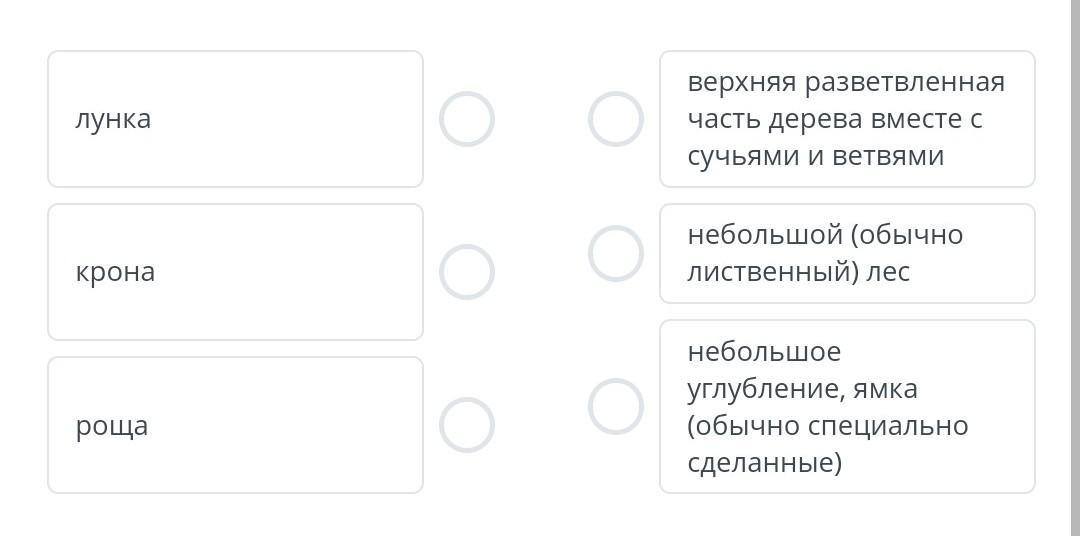Pick the connector dot for the first left term
This screenshot has width=1080, height=536.
tap(467, 119)
